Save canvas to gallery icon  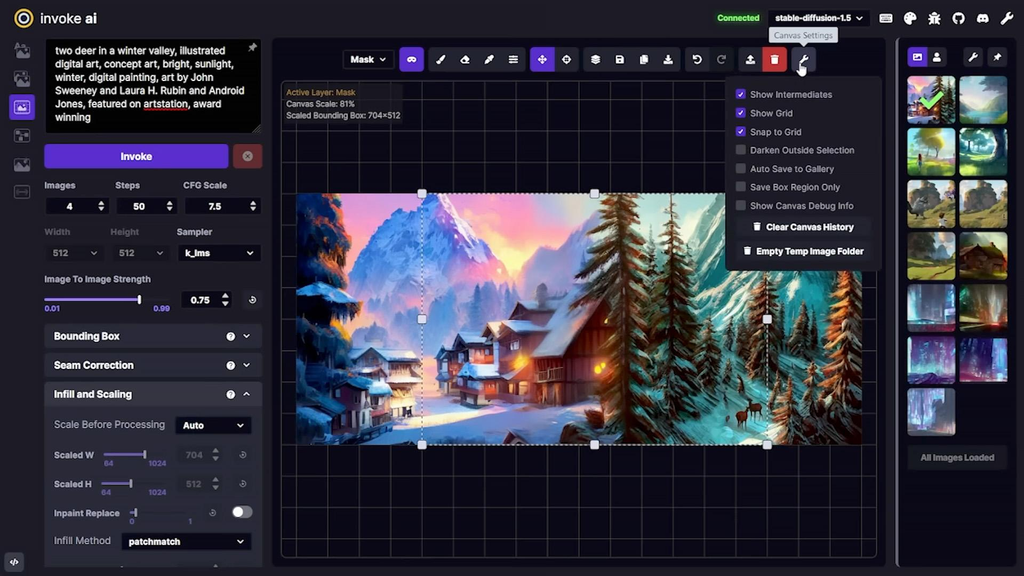[620, 59]
